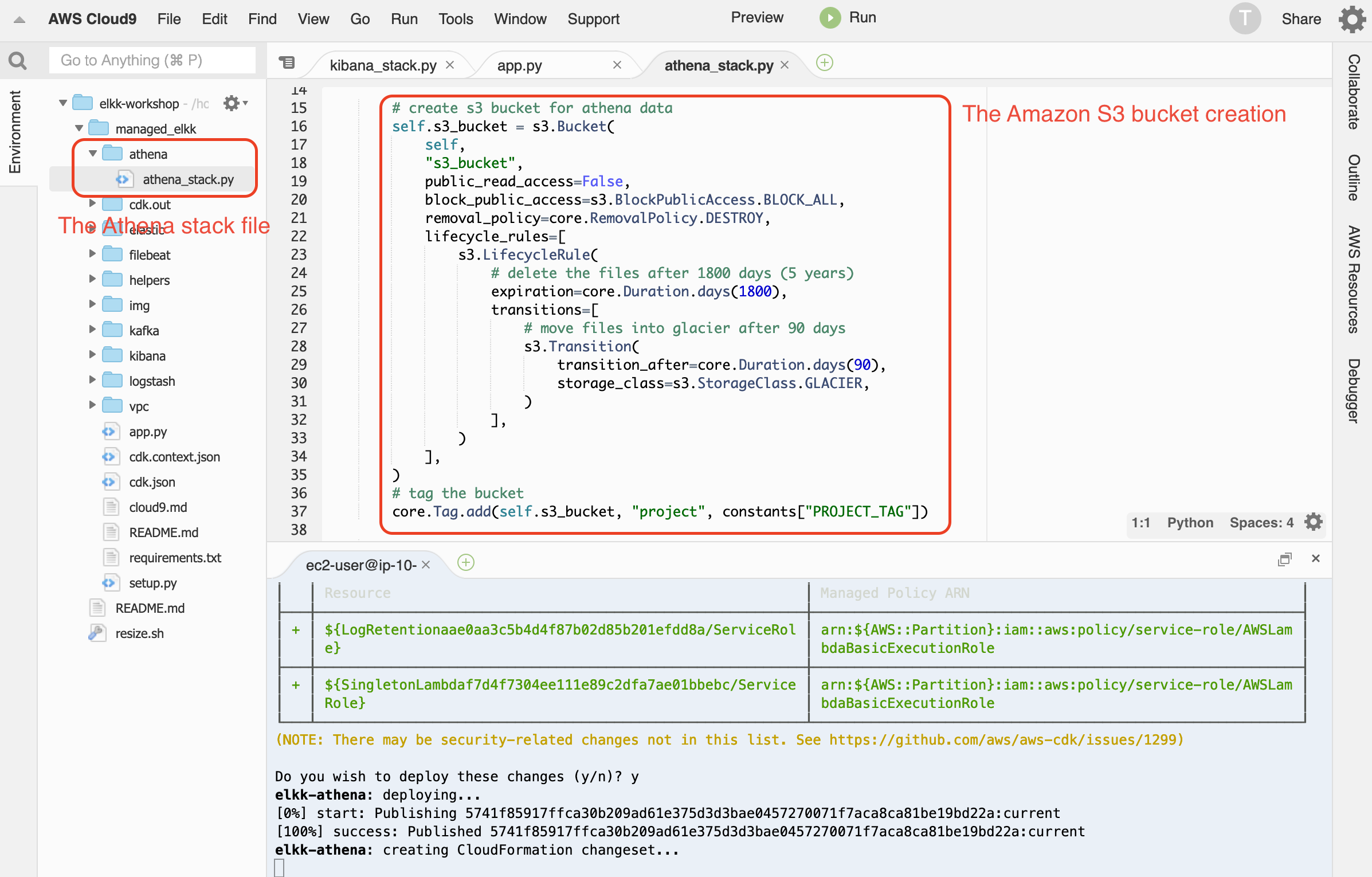Select the inner README.md under managed_elkk
This screenshot has width=1372, height=877.
(163, 532)
